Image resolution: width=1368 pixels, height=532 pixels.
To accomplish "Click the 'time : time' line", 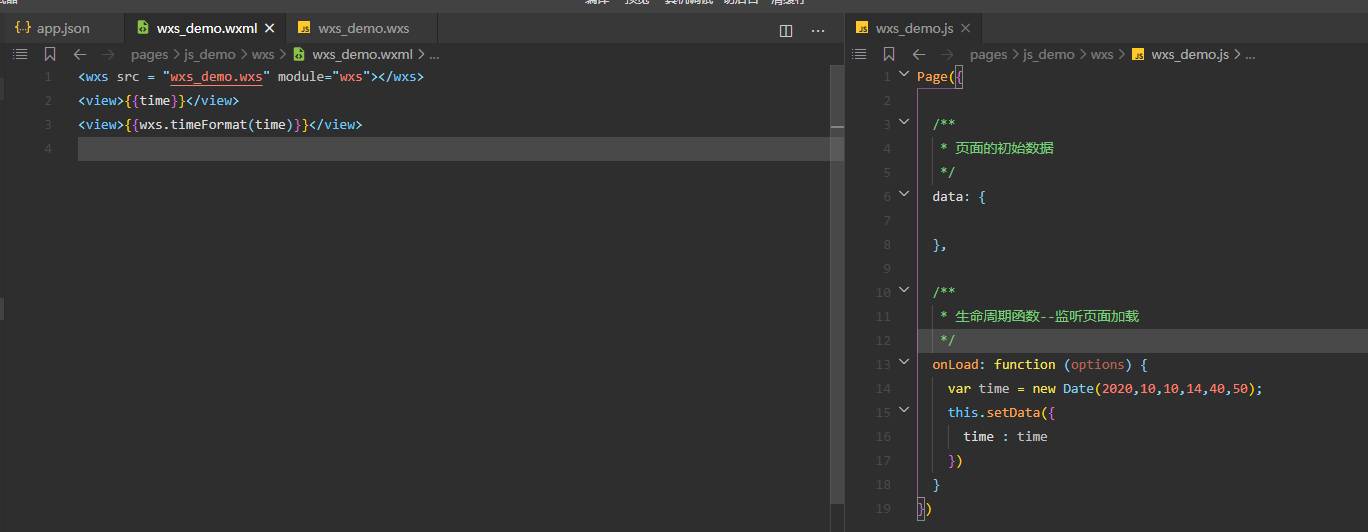I will tap(1005, 437).
